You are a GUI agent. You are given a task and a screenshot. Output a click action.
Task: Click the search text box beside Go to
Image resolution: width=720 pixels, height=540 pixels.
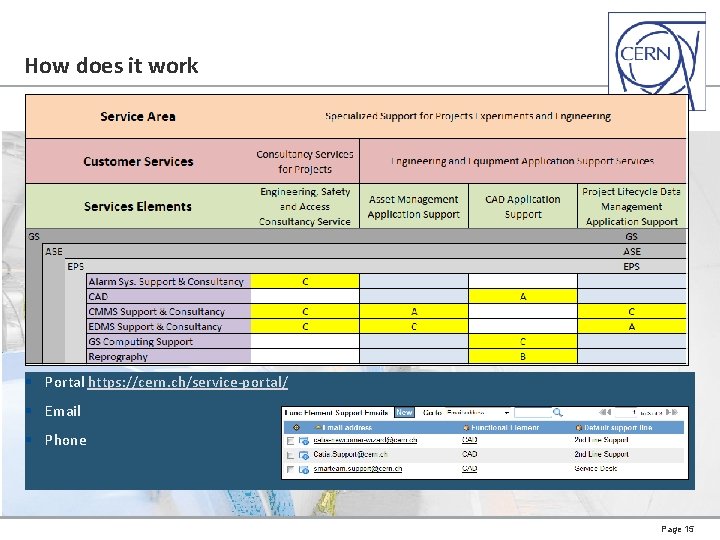533,412
